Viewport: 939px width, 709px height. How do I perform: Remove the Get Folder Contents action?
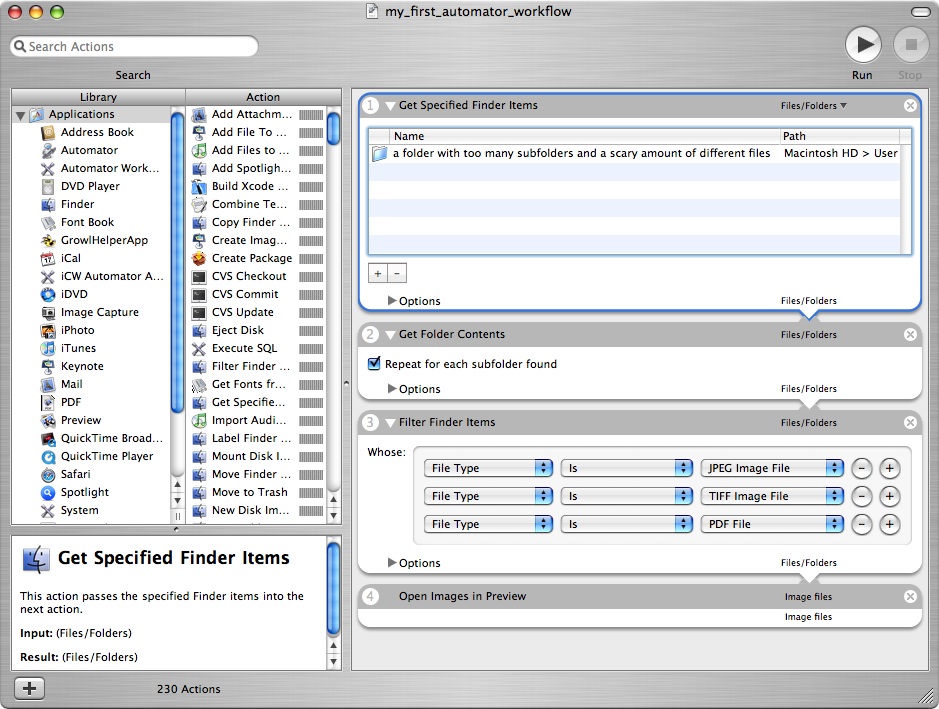point(910,334)
